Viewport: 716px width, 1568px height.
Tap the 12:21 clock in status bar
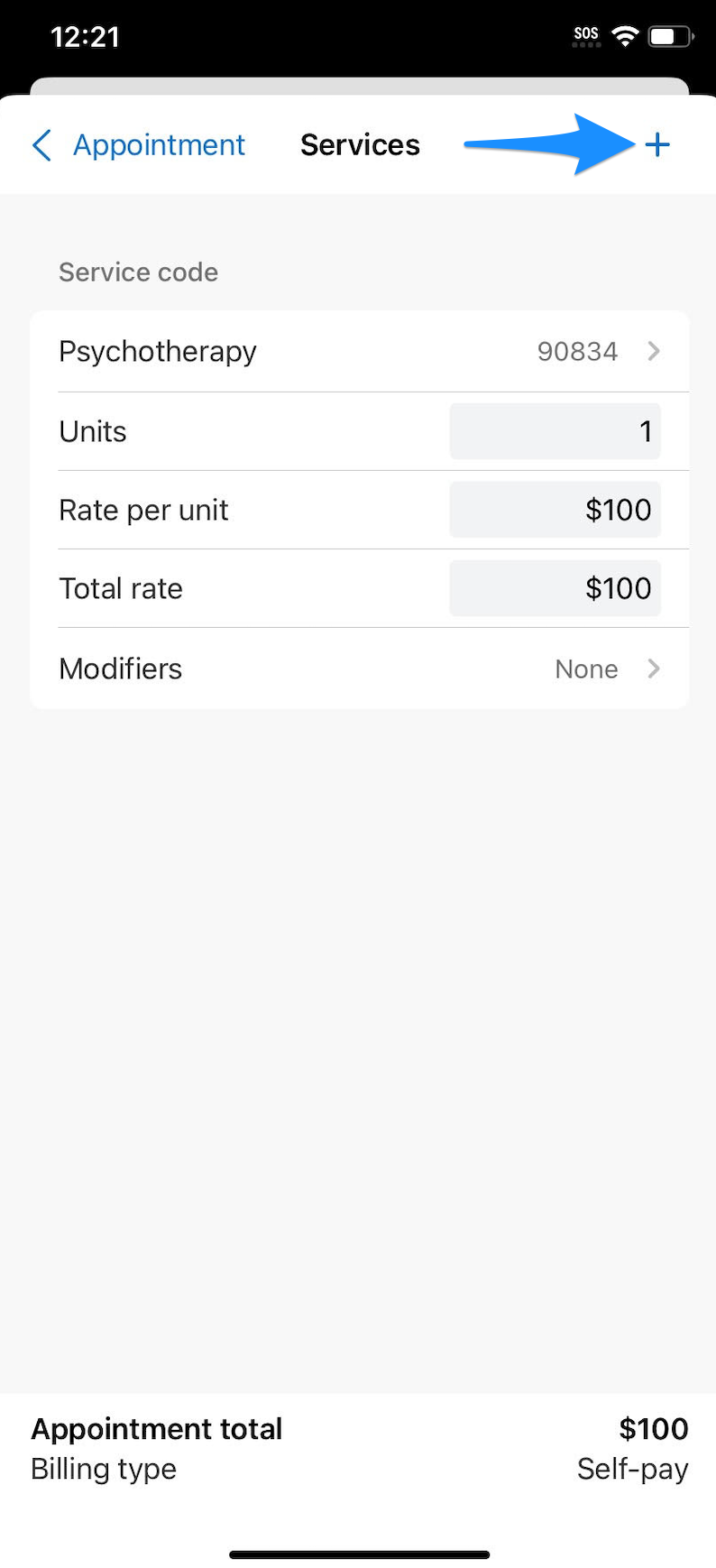pos(85,37)
